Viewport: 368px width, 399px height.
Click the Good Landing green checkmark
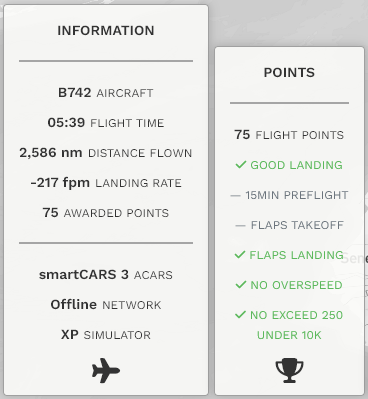(x=241, y=165)
